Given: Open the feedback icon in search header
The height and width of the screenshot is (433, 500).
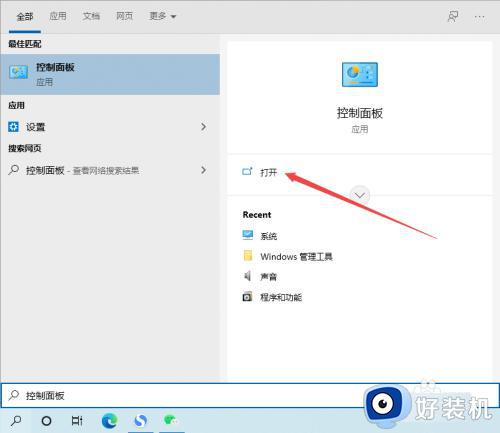Looking at the screenshot, I should (x=453, y=16).
